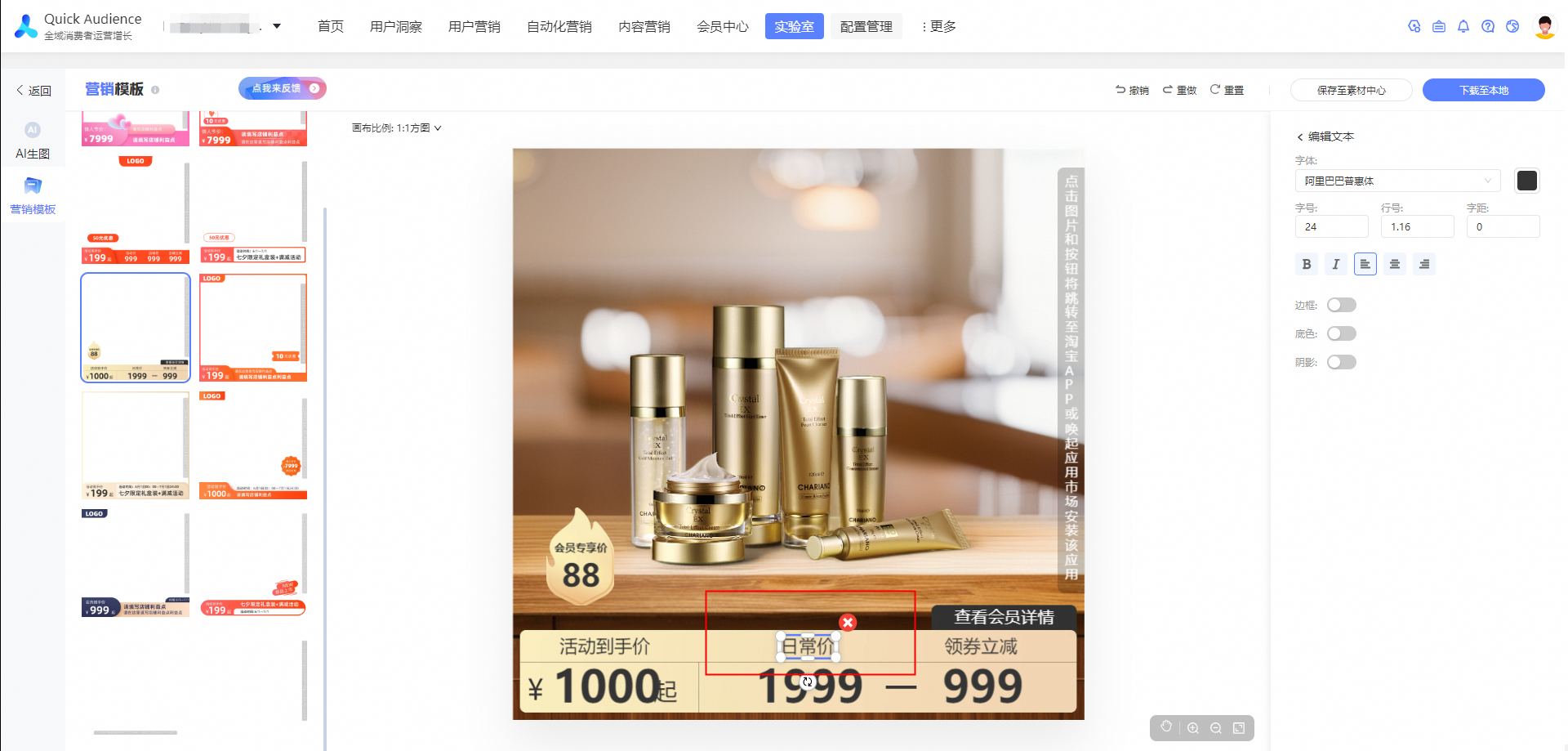Open the notification bell

coord(1463,26)
